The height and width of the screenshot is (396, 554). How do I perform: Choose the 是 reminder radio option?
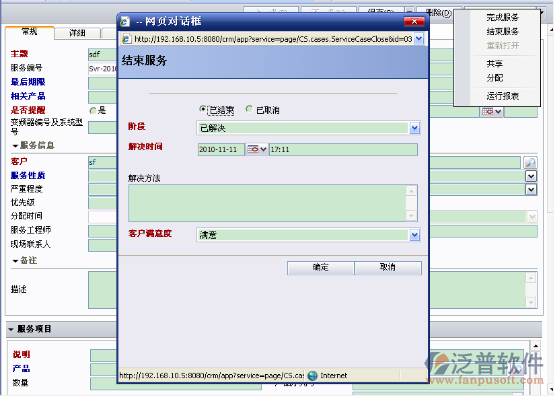pos(93,111)
